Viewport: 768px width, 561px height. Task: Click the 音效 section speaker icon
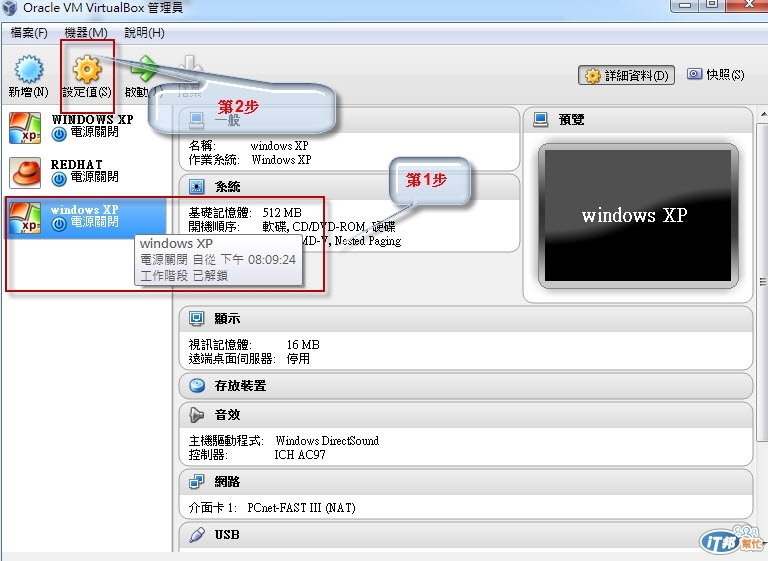pos(196,415)
